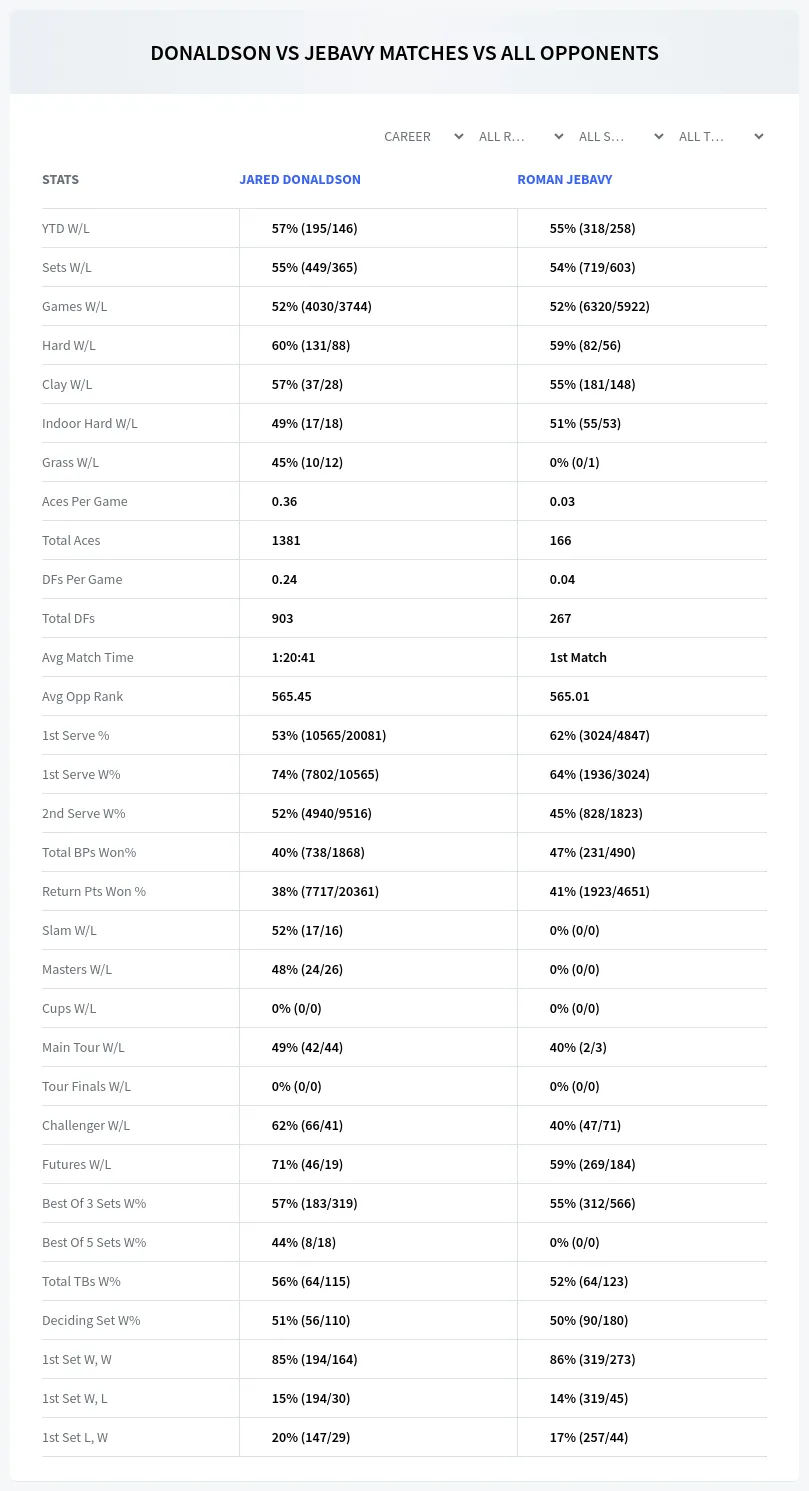The image size is (809, 1491).
Task: Click Donaldson's Total Aces value 1381
Action: pyautogui.click(x=286, y=540)
